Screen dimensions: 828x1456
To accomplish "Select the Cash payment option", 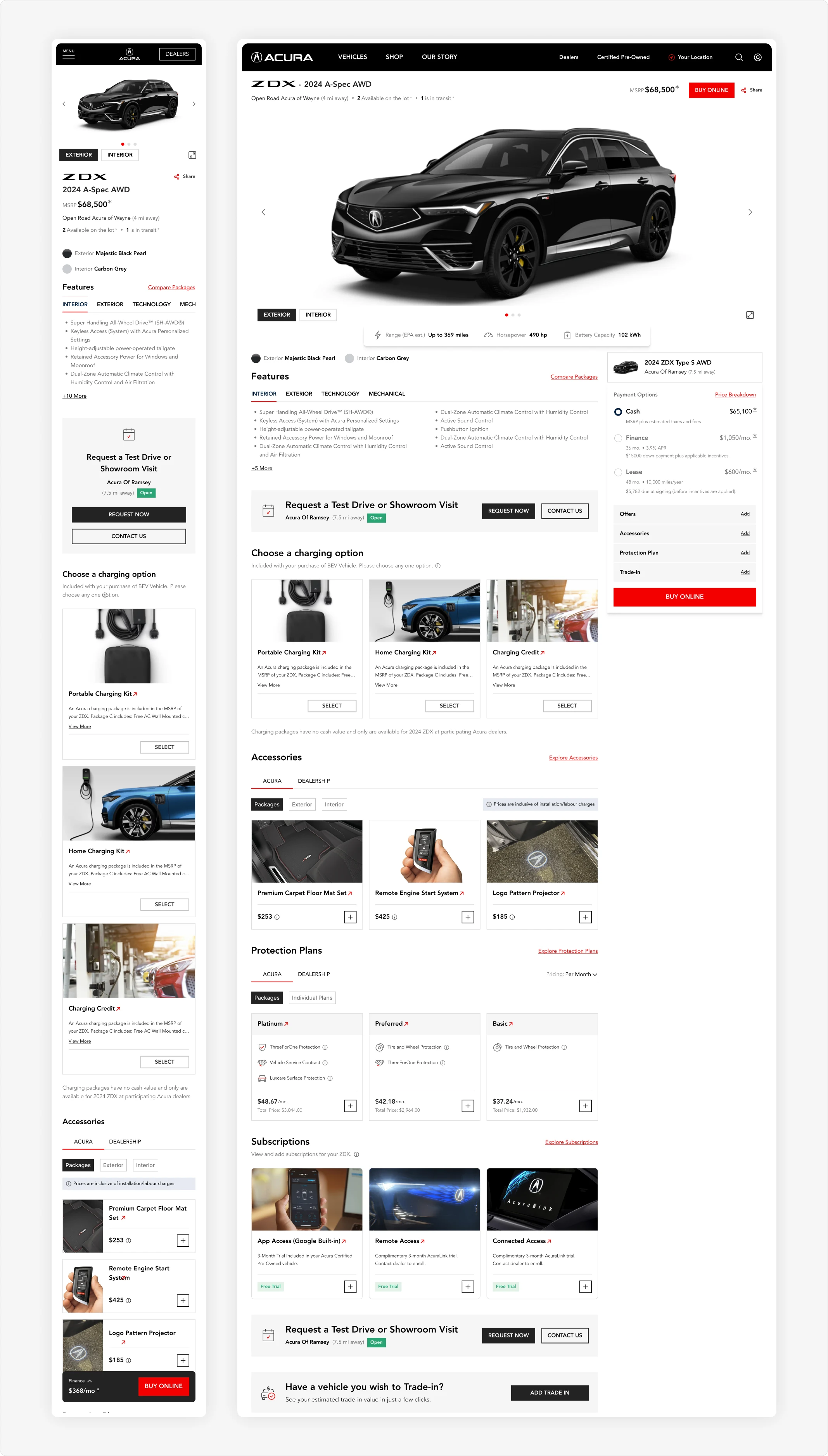I will point(618,411).
